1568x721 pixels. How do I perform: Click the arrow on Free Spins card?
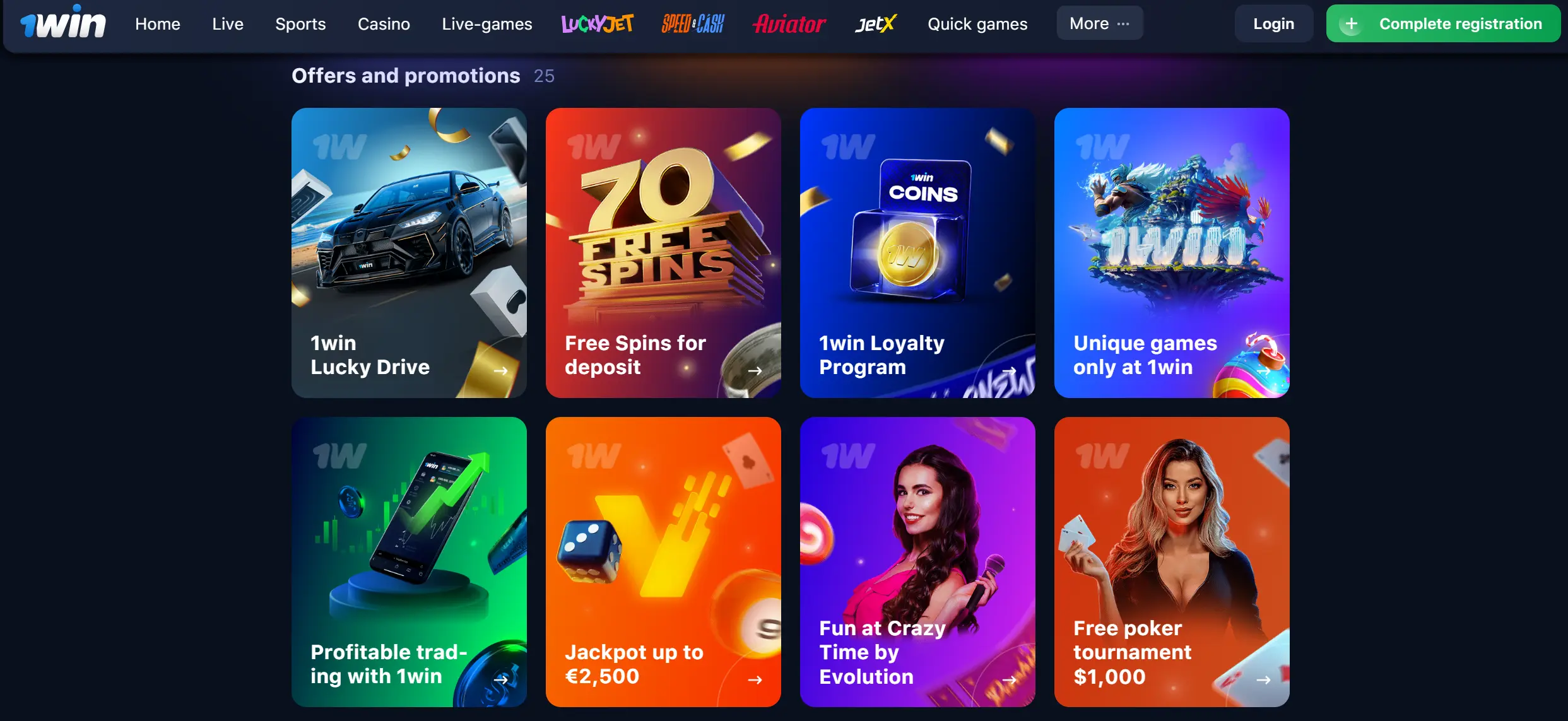pyautogui.click(x=755, y=371)
